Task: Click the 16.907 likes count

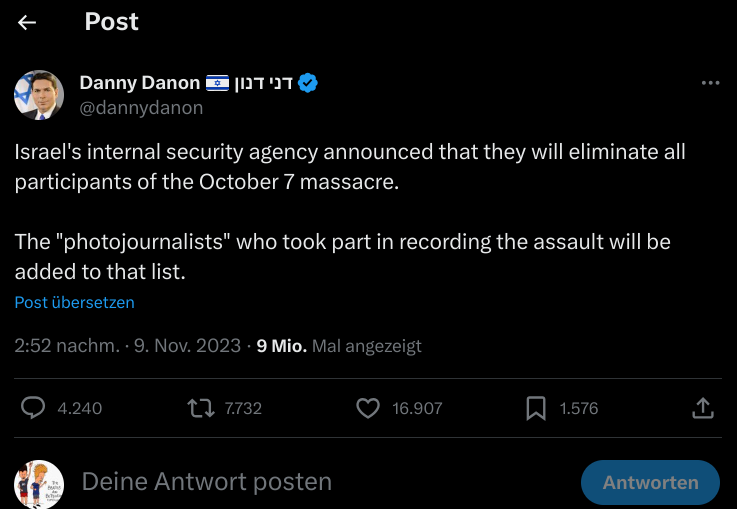Action: [418, 408]
